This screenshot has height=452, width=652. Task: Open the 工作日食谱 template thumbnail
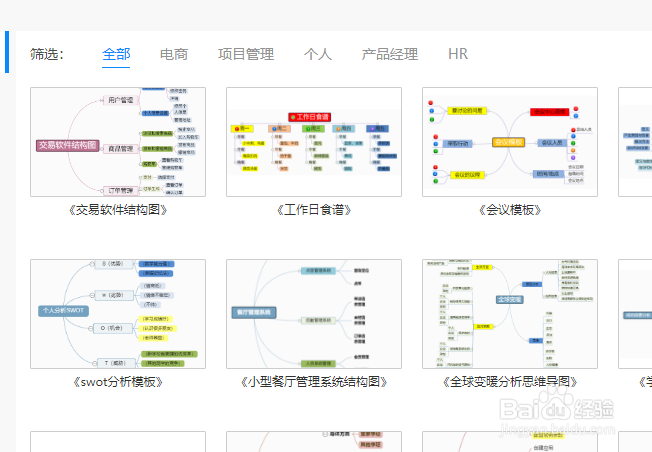point(314,142)
